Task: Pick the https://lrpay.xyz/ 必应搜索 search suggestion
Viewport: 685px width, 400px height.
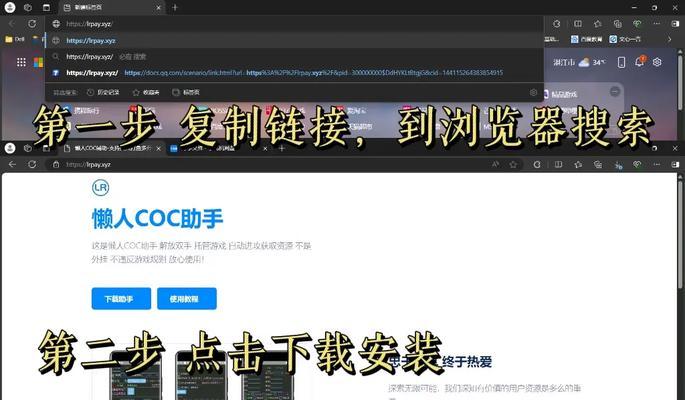Action: click(x=295, y=56)
